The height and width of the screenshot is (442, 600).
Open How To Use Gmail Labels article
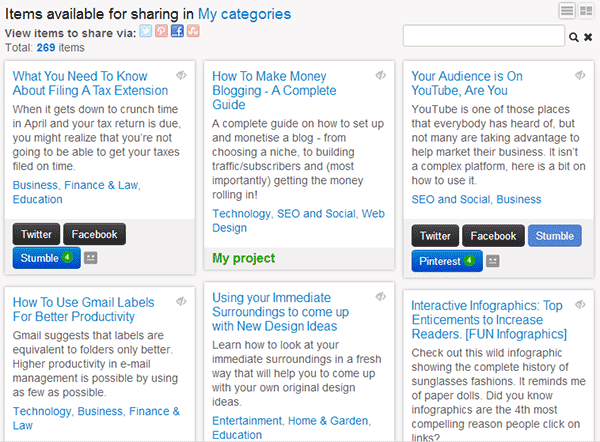tap(83, 309)
